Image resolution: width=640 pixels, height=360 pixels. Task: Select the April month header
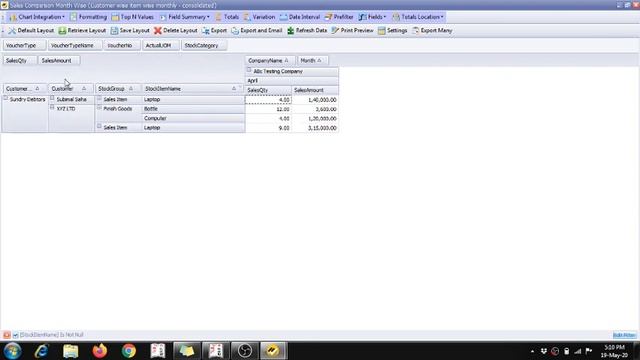coord(291,81)
